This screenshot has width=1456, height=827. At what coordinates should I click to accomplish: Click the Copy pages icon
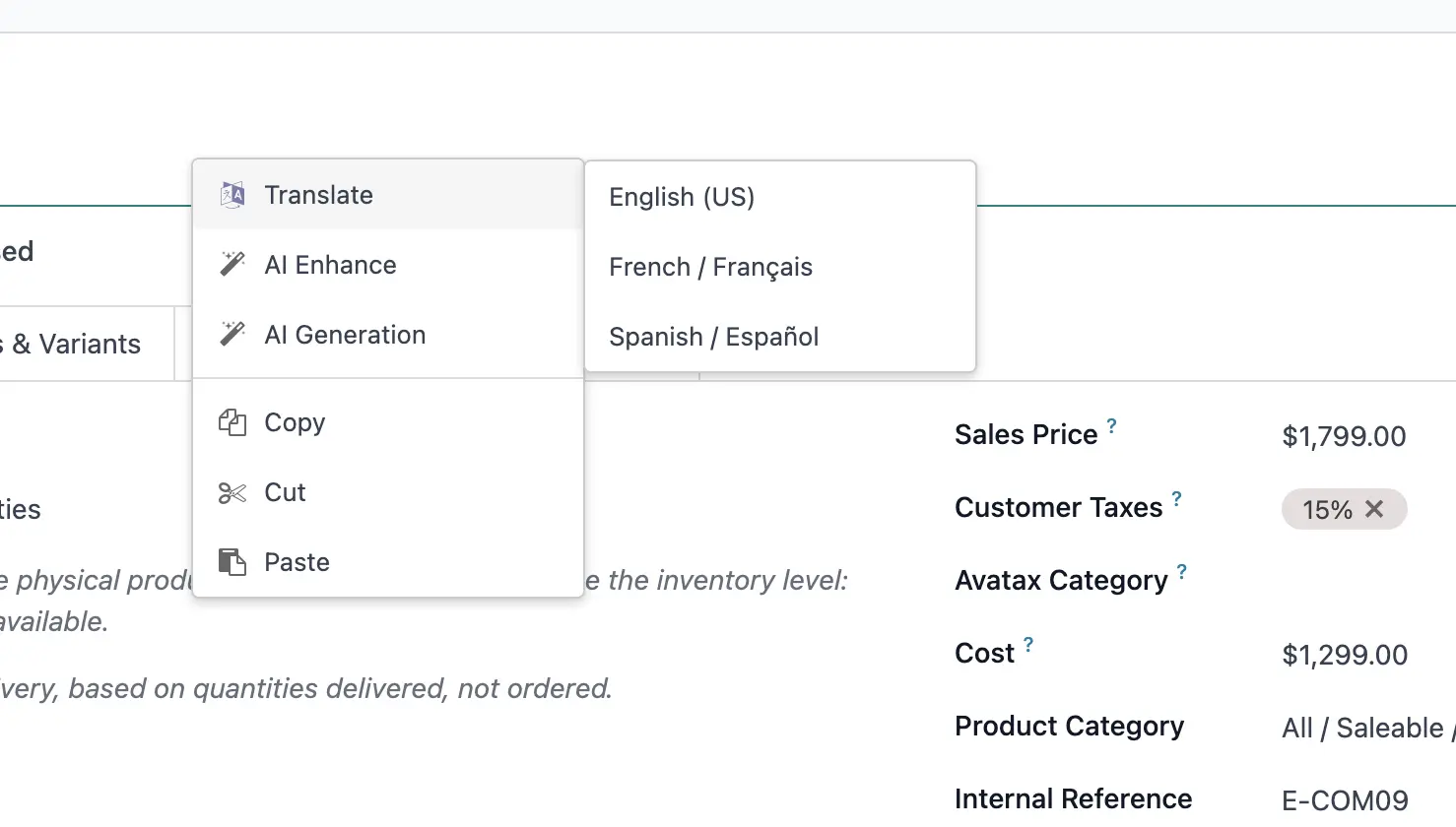pos(232,422)
